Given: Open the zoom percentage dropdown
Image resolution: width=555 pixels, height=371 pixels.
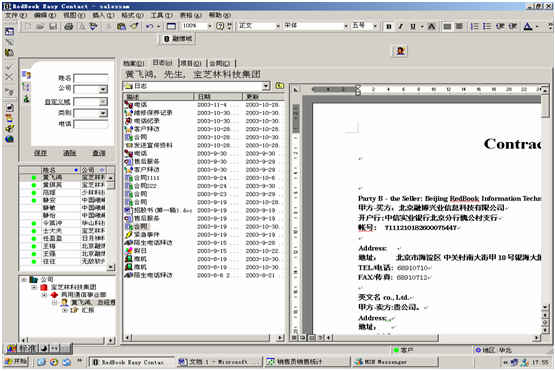Looking at the screenshot, I should coord(210,26).
